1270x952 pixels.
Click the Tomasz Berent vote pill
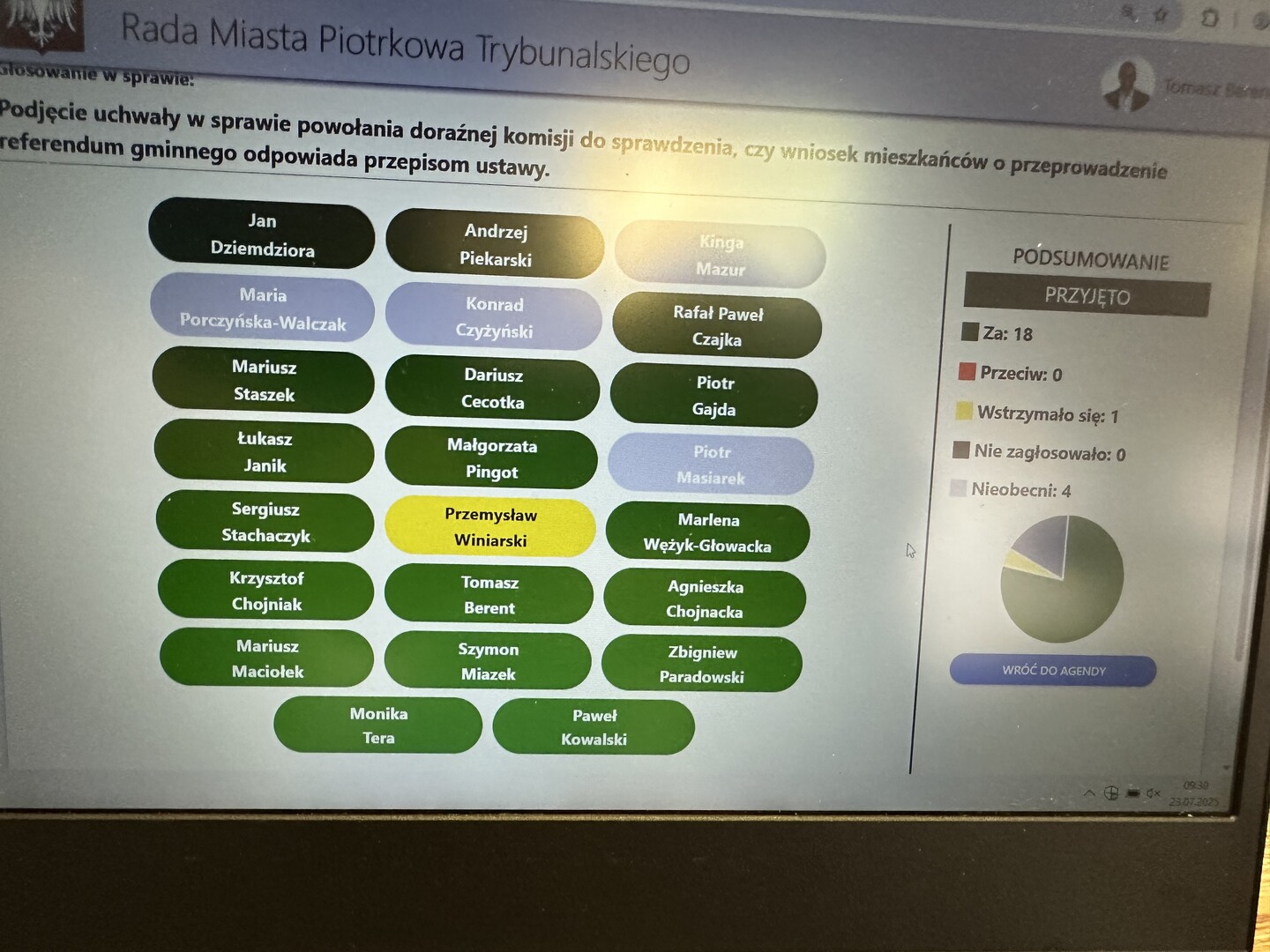(489, 595)
